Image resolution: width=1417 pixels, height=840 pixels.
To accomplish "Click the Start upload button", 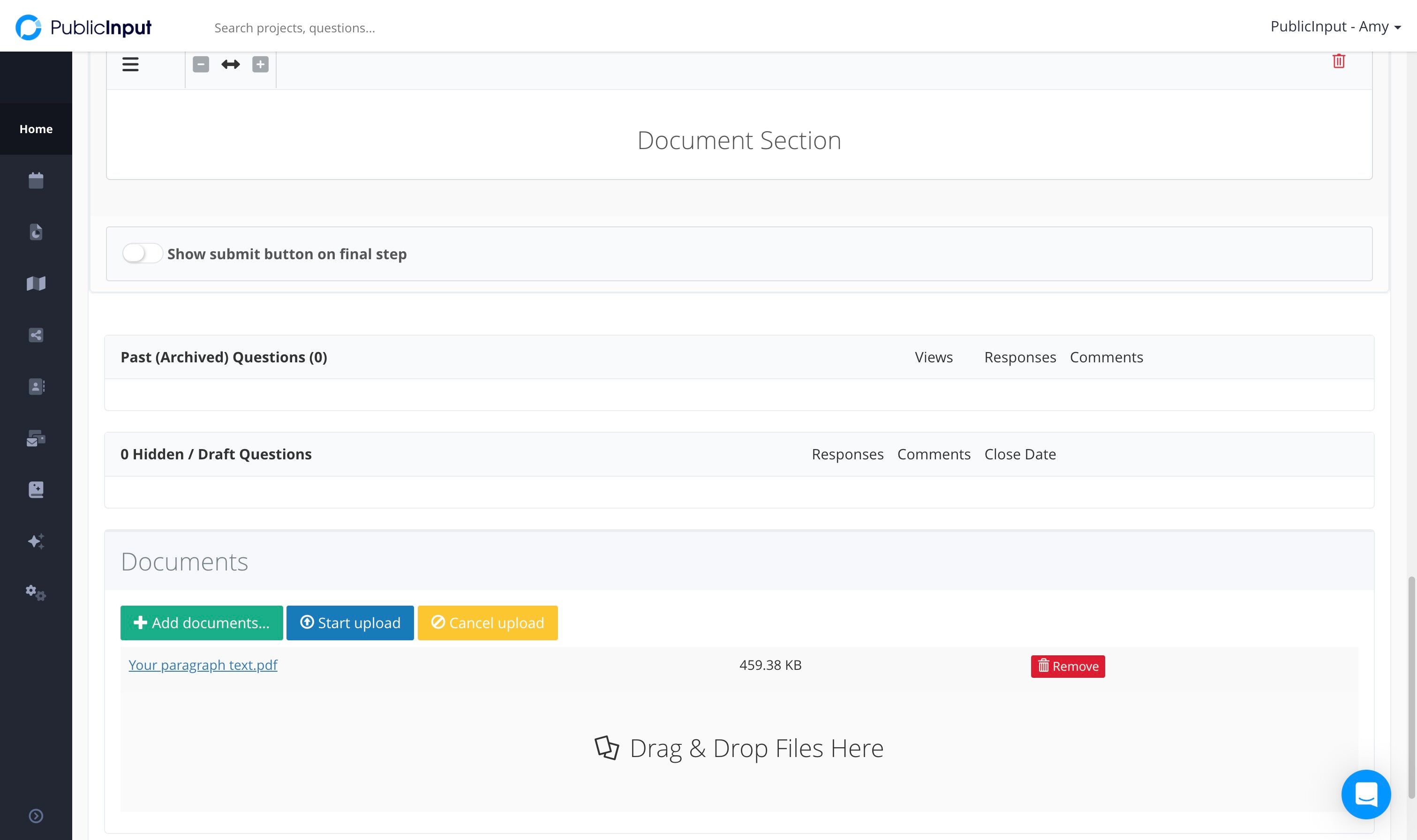I will click(x=350, y=622).
